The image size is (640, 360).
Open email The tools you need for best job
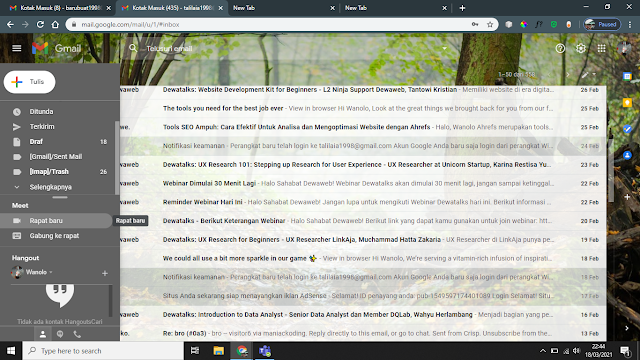[x=363, y=109]
